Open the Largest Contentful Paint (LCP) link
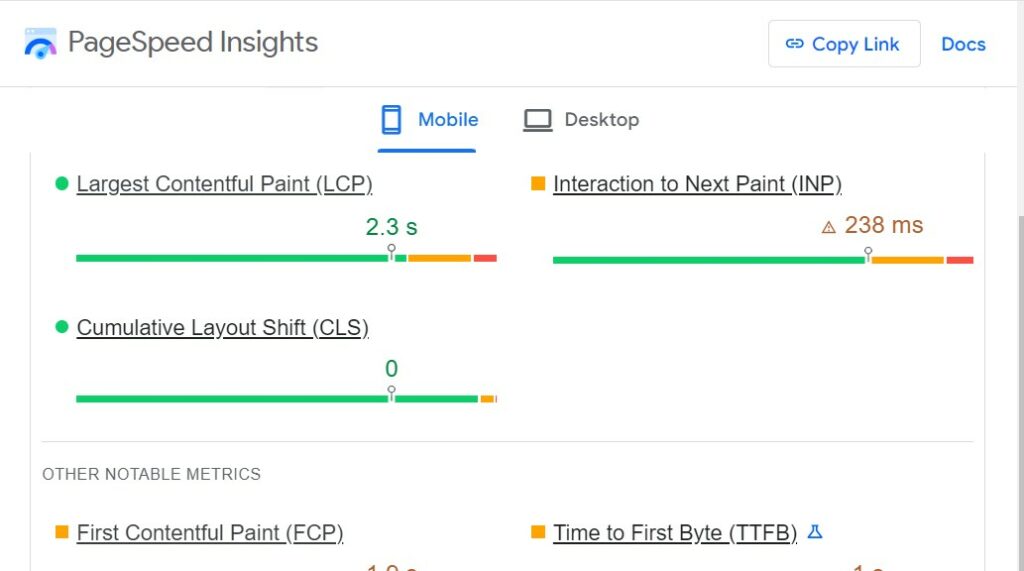The image size is (1024, 571). click(x=224, y=184)
